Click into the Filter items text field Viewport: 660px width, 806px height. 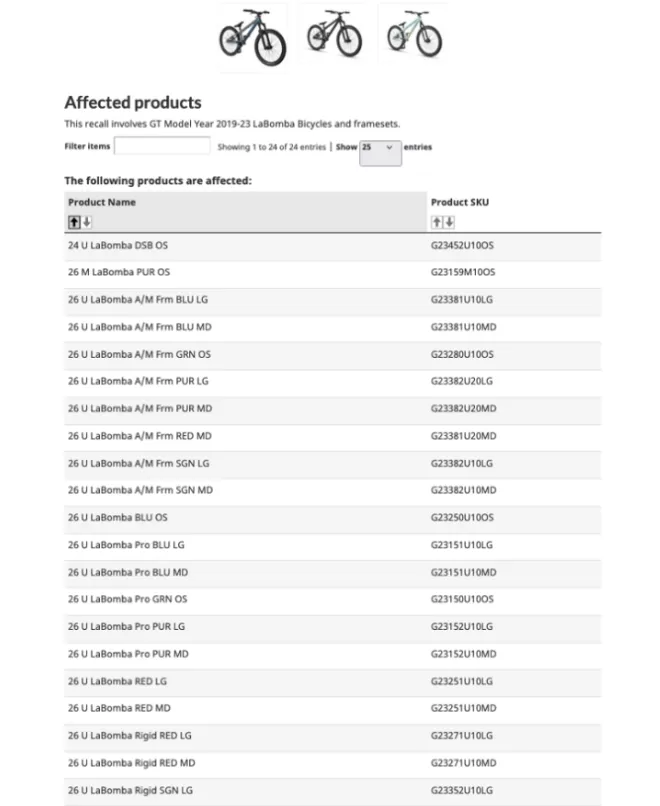coord(162,145)
